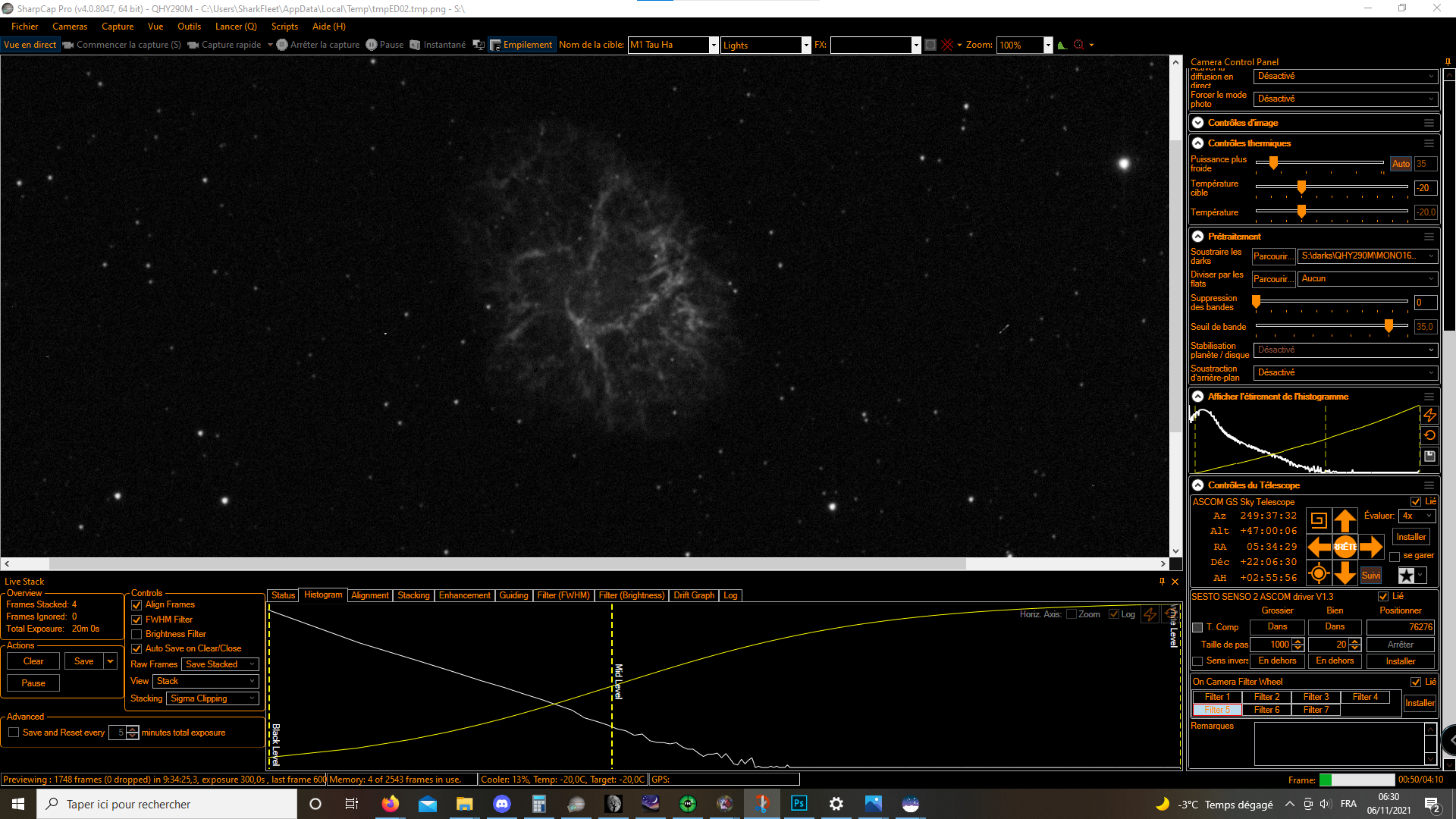Screen dimensions: 1456x819
Task: Check Save and Reset every checkbox
Action: 14,733
